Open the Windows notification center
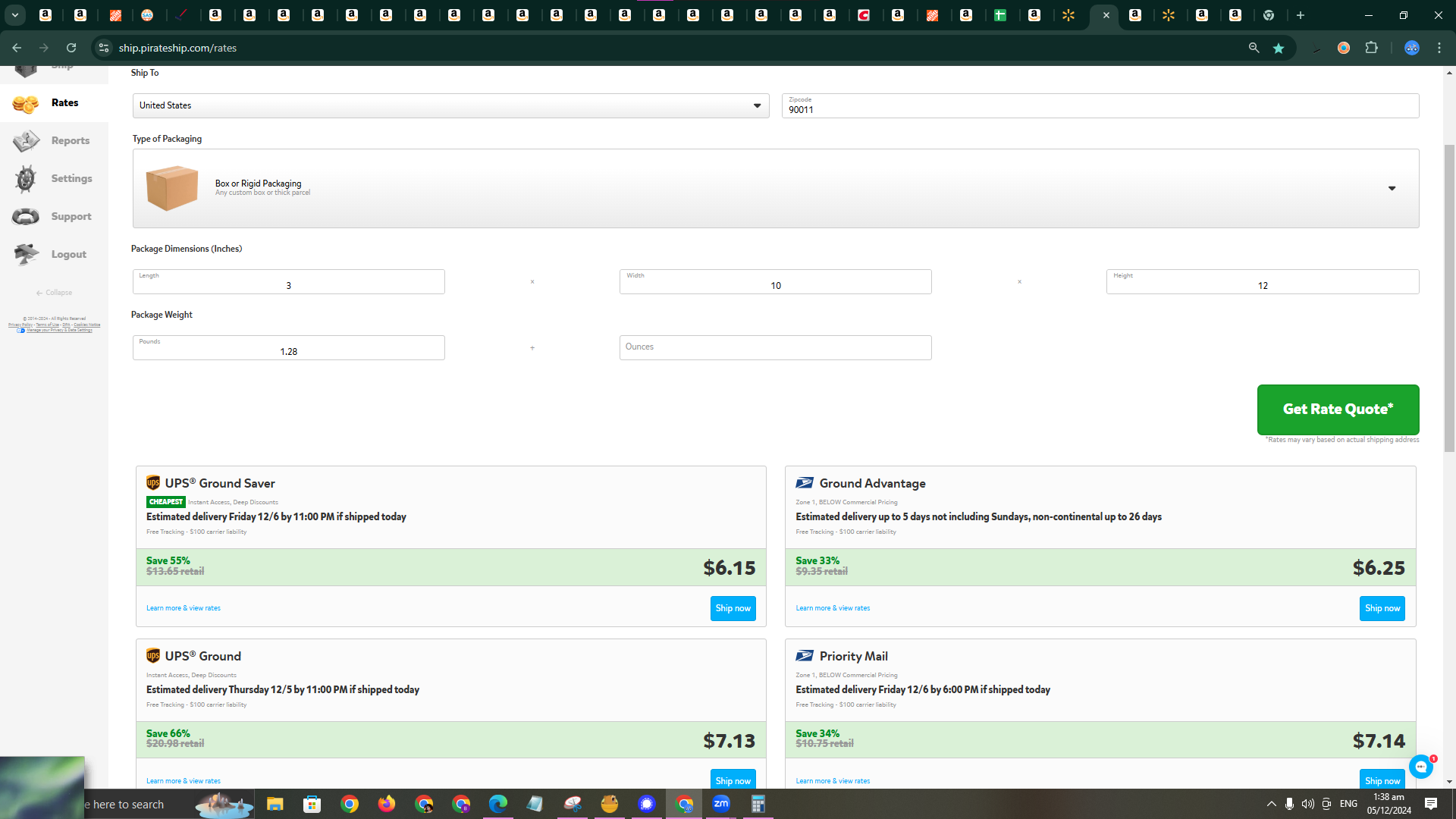The width and height of the screenshot is (1456, 819). [x=1431, y=804]
